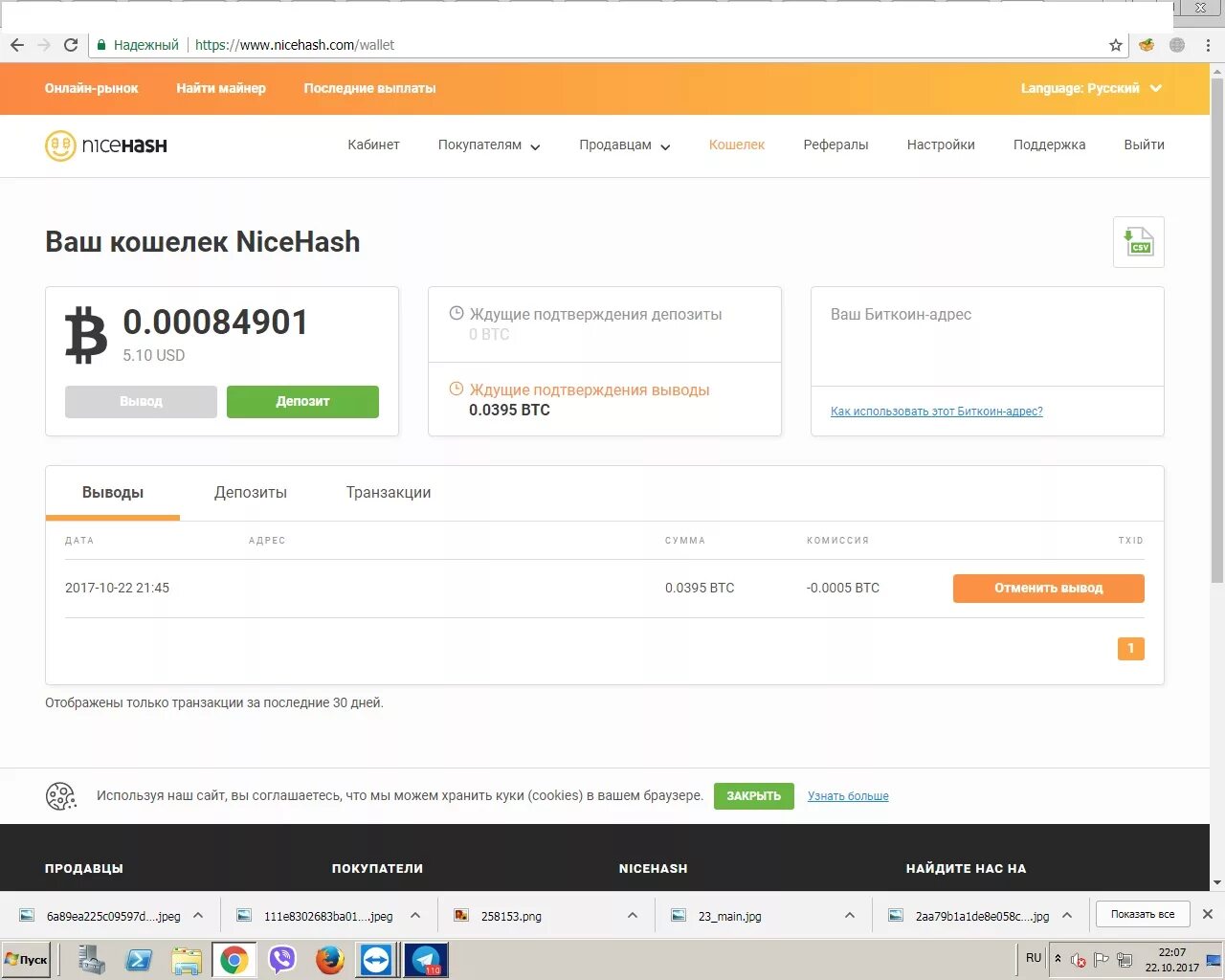Viewport: 1225px width, 980px height.
Task: Click Как использовать этот Биткоин-адрес link
Action: coord(936,412)
